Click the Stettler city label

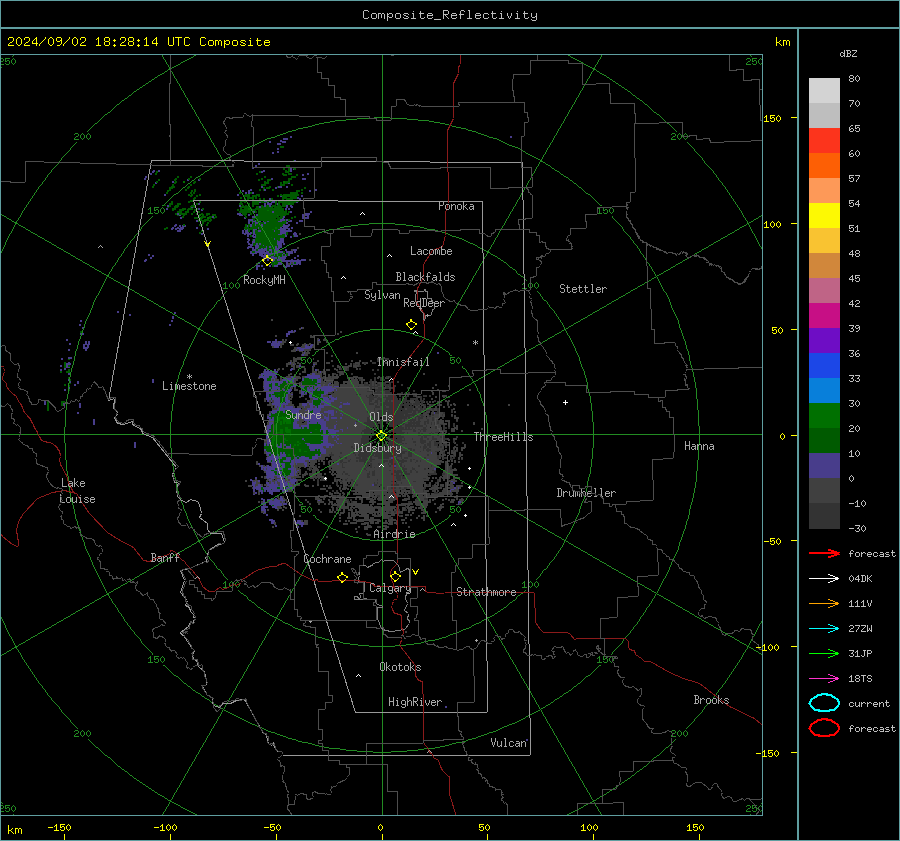583,289
